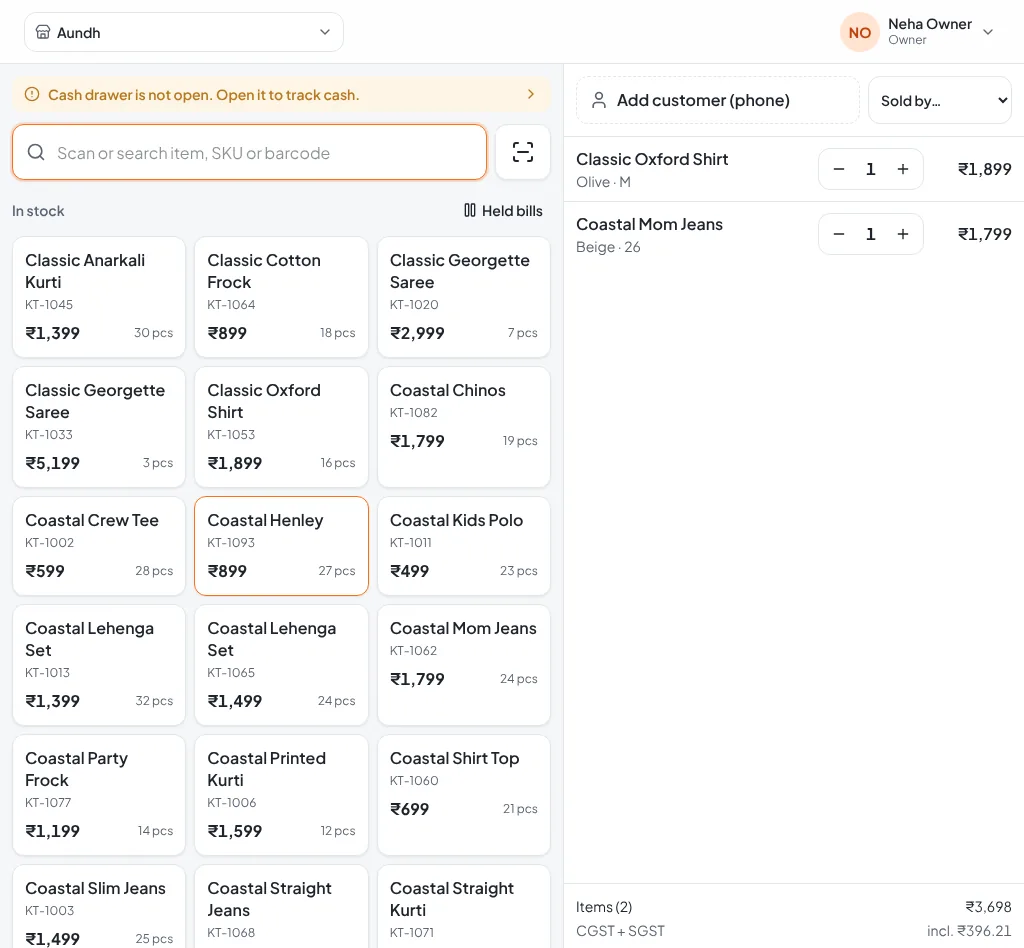Add Coastal Lehenga Set KT-1013 card
This screenshot has height=948, width=1024.
point(99,665)
